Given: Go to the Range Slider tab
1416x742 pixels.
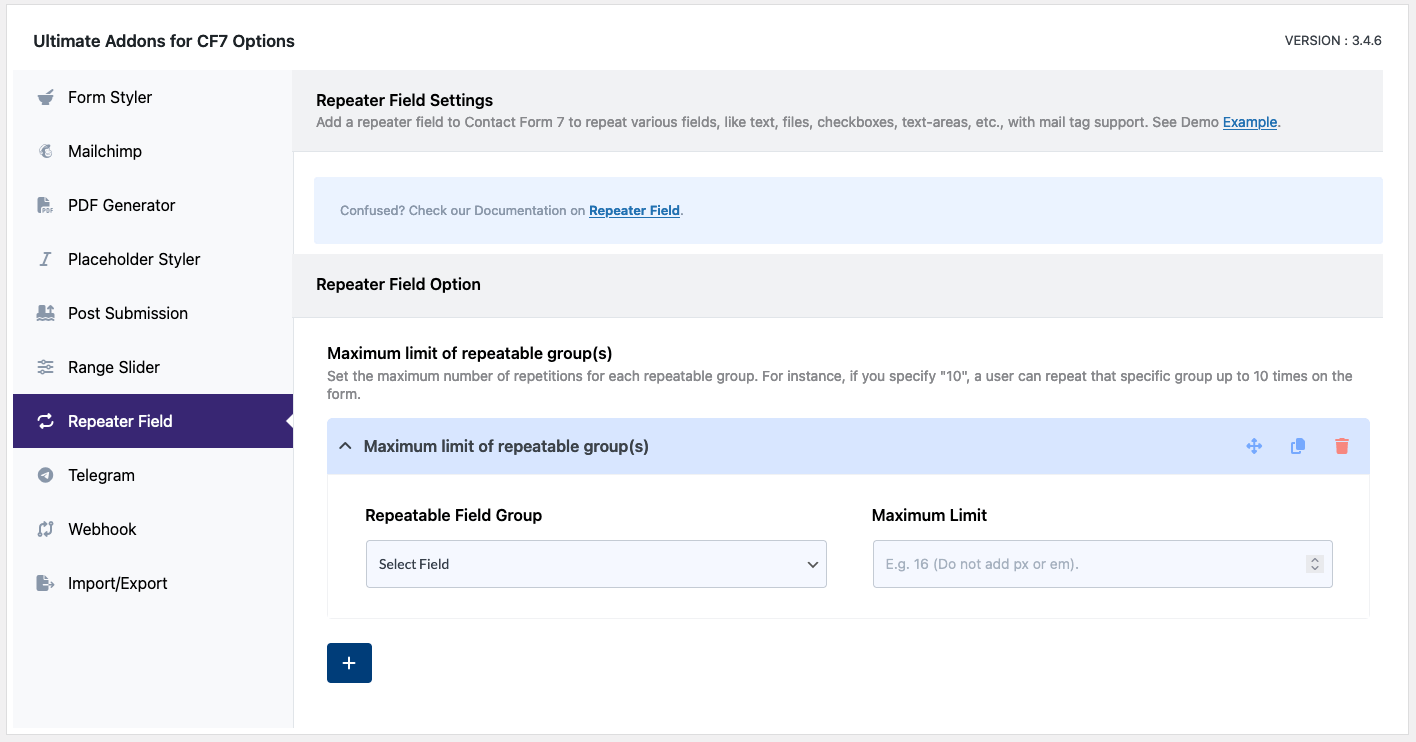Looking at the screenshot, I should point(153,367).
